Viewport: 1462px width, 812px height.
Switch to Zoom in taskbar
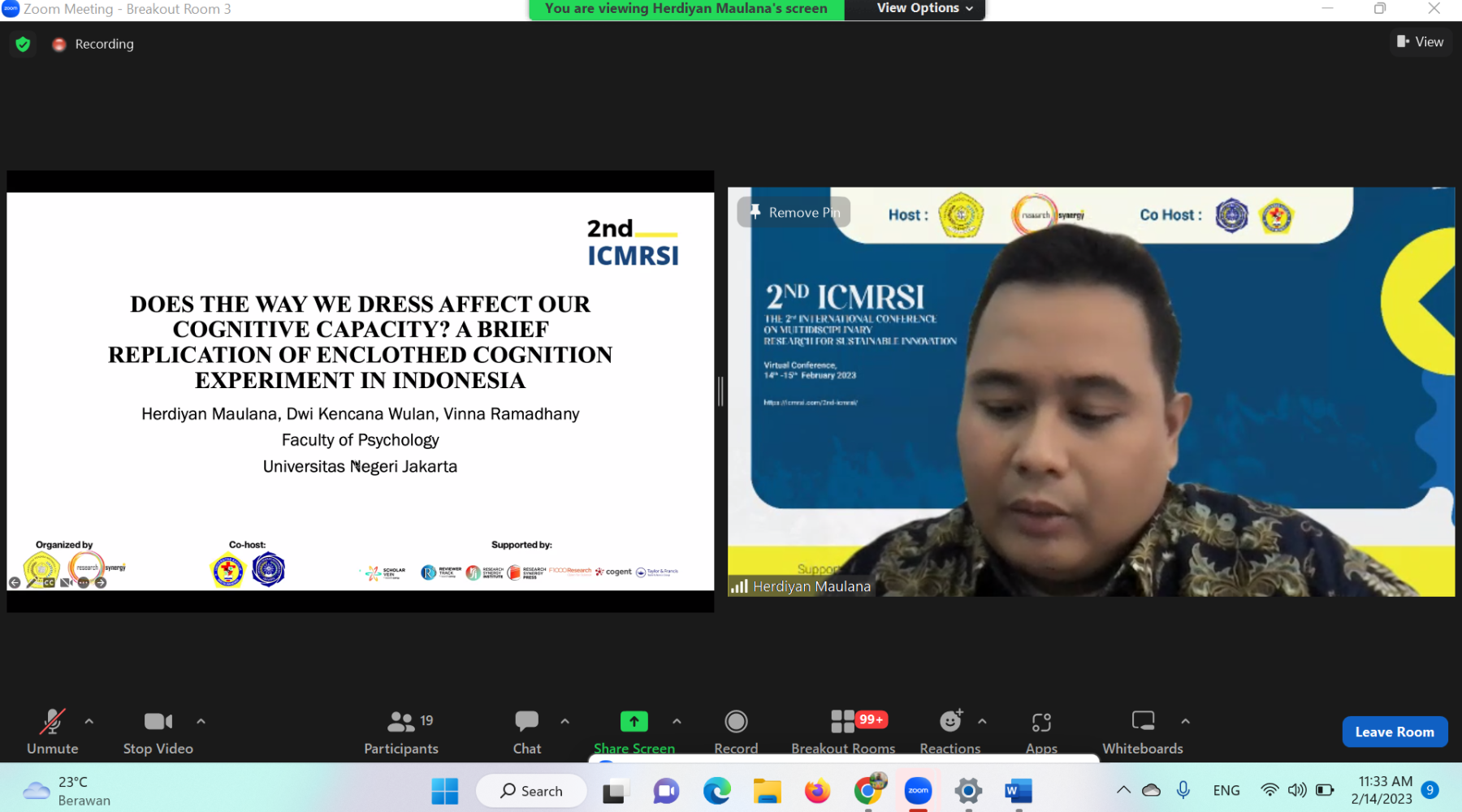pos(918,791)
